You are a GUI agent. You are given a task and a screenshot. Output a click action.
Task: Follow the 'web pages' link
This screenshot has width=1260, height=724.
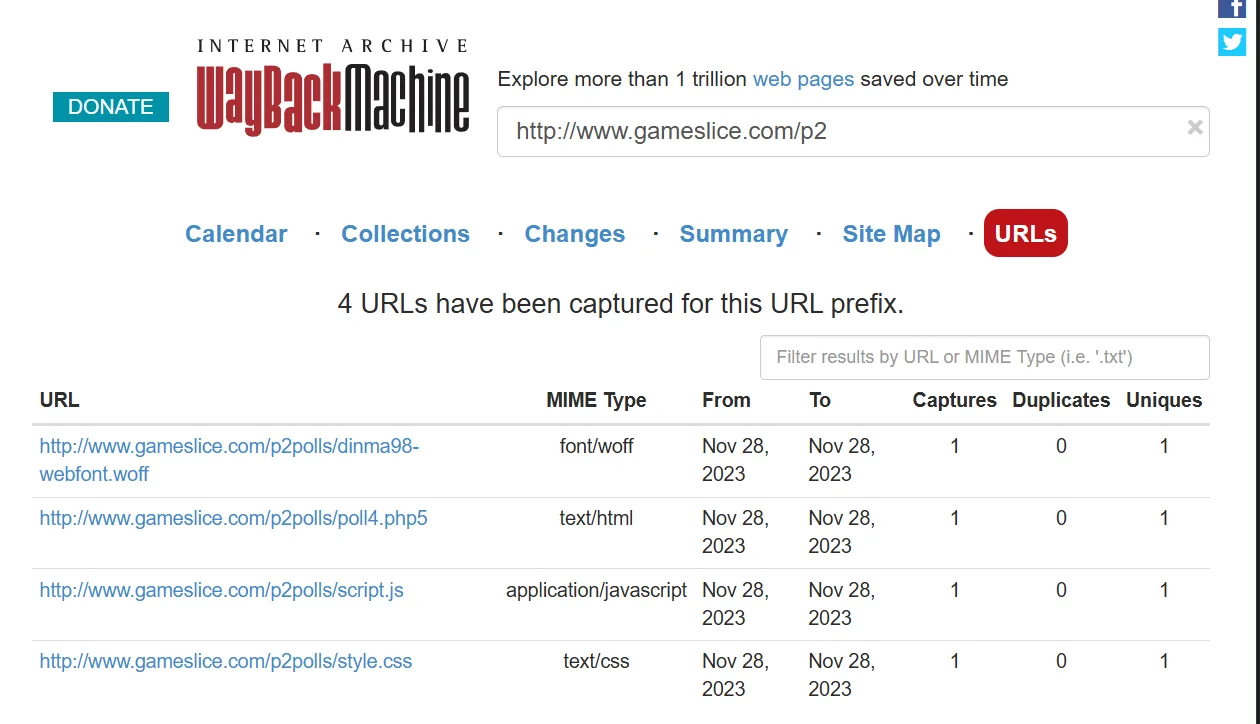[x=803, y=79]
